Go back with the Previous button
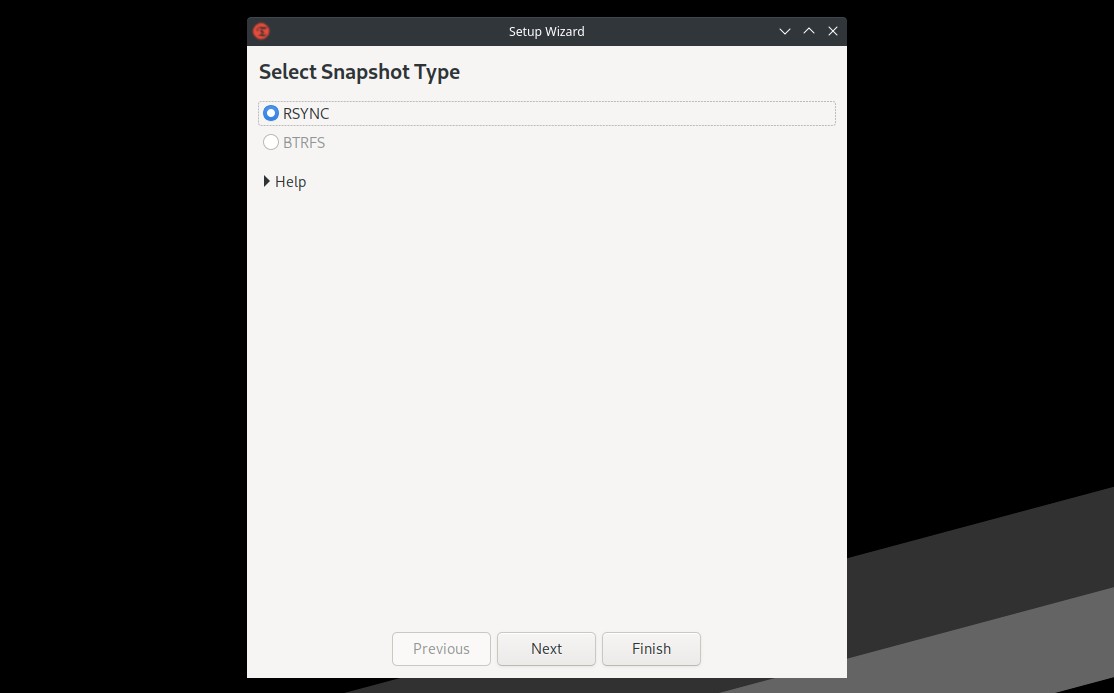 click(x=441, y=649)
